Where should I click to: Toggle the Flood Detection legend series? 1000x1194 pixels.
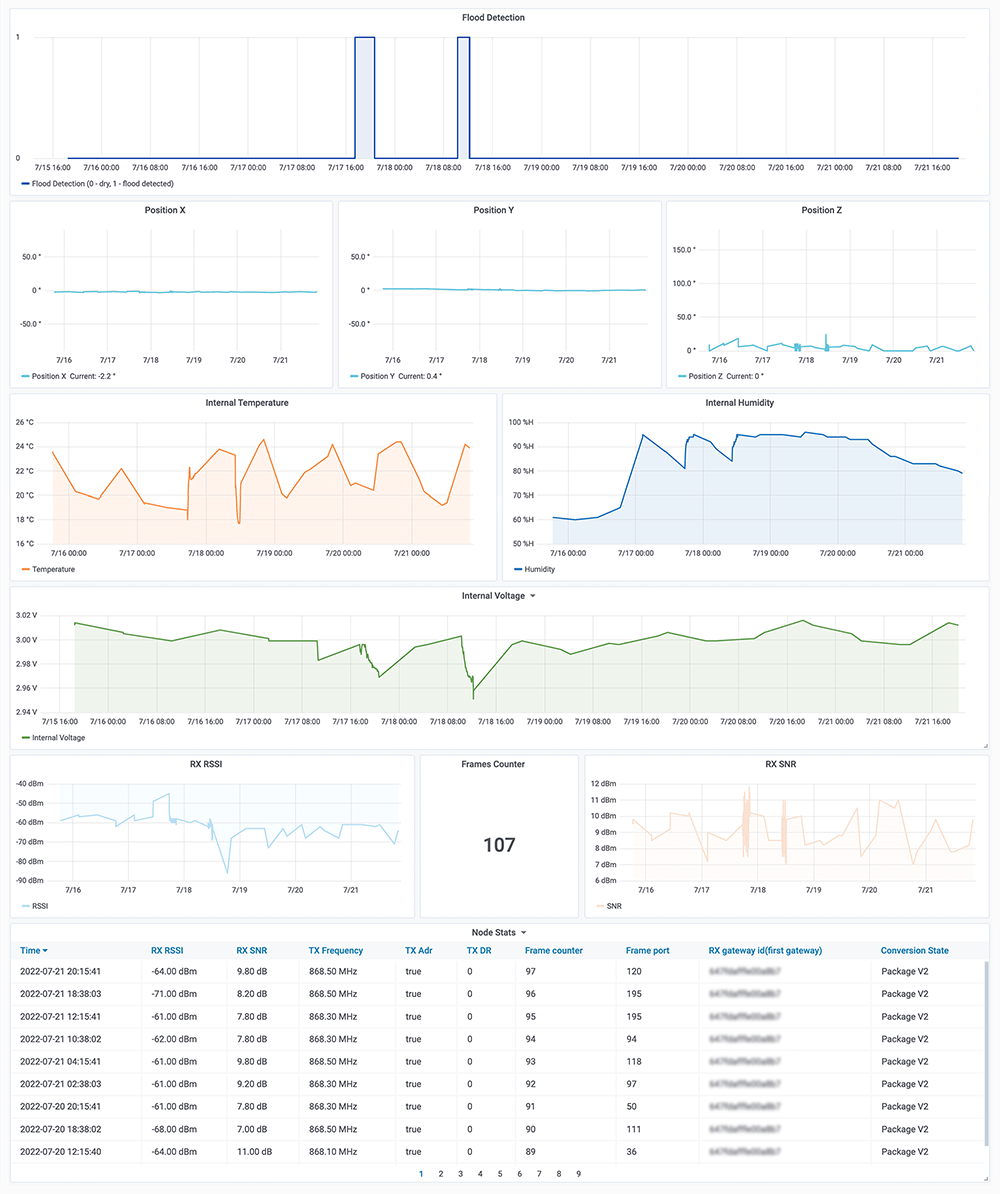[103, 184]
